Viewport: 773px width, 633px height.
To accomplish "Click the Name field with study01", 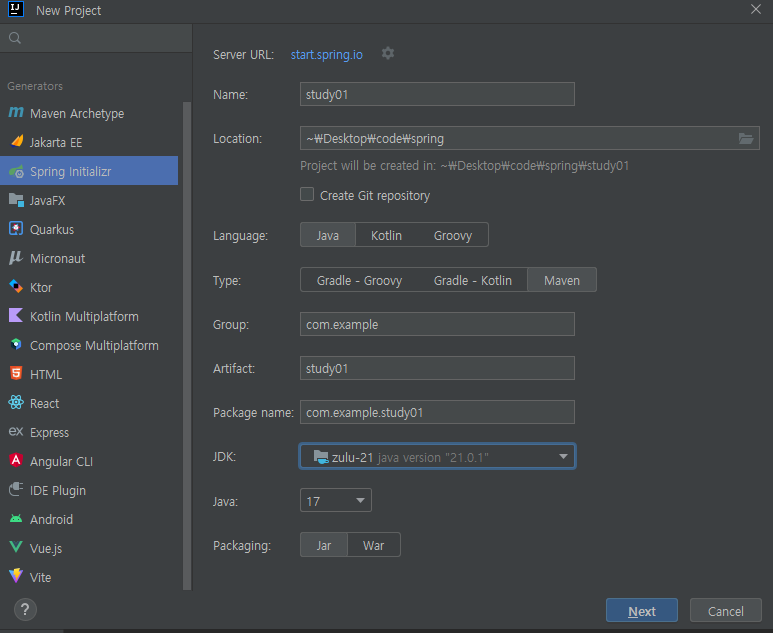I will coord(437,94).
